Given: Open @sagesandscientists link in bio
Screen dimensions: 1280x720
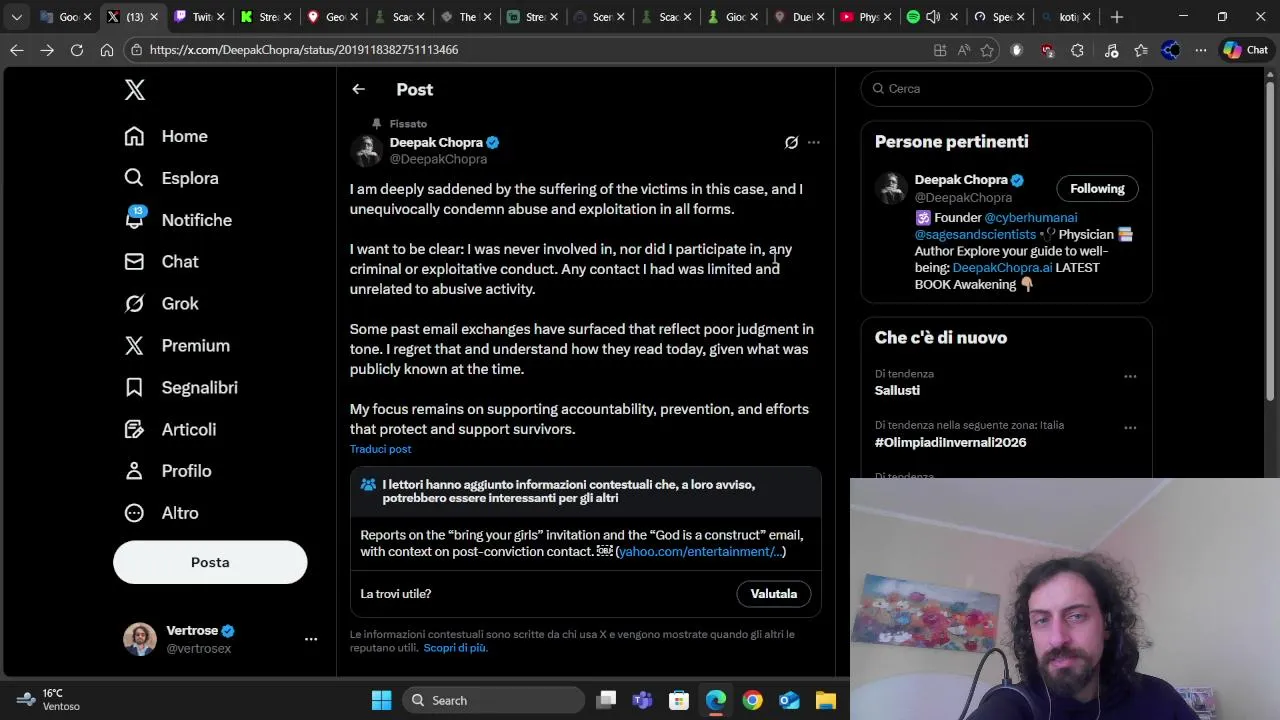Looking at the screenshot, I should point(975,234).
